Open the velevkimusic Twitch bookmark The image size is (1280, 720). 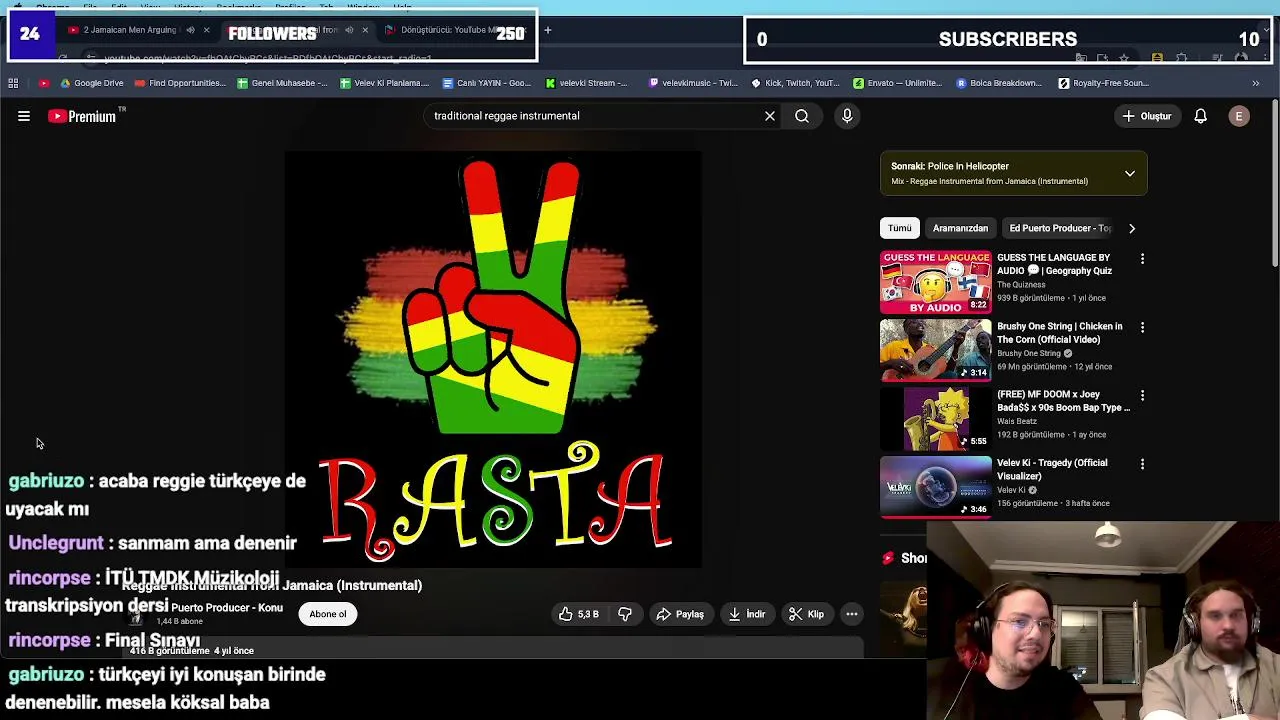(693, 83)
